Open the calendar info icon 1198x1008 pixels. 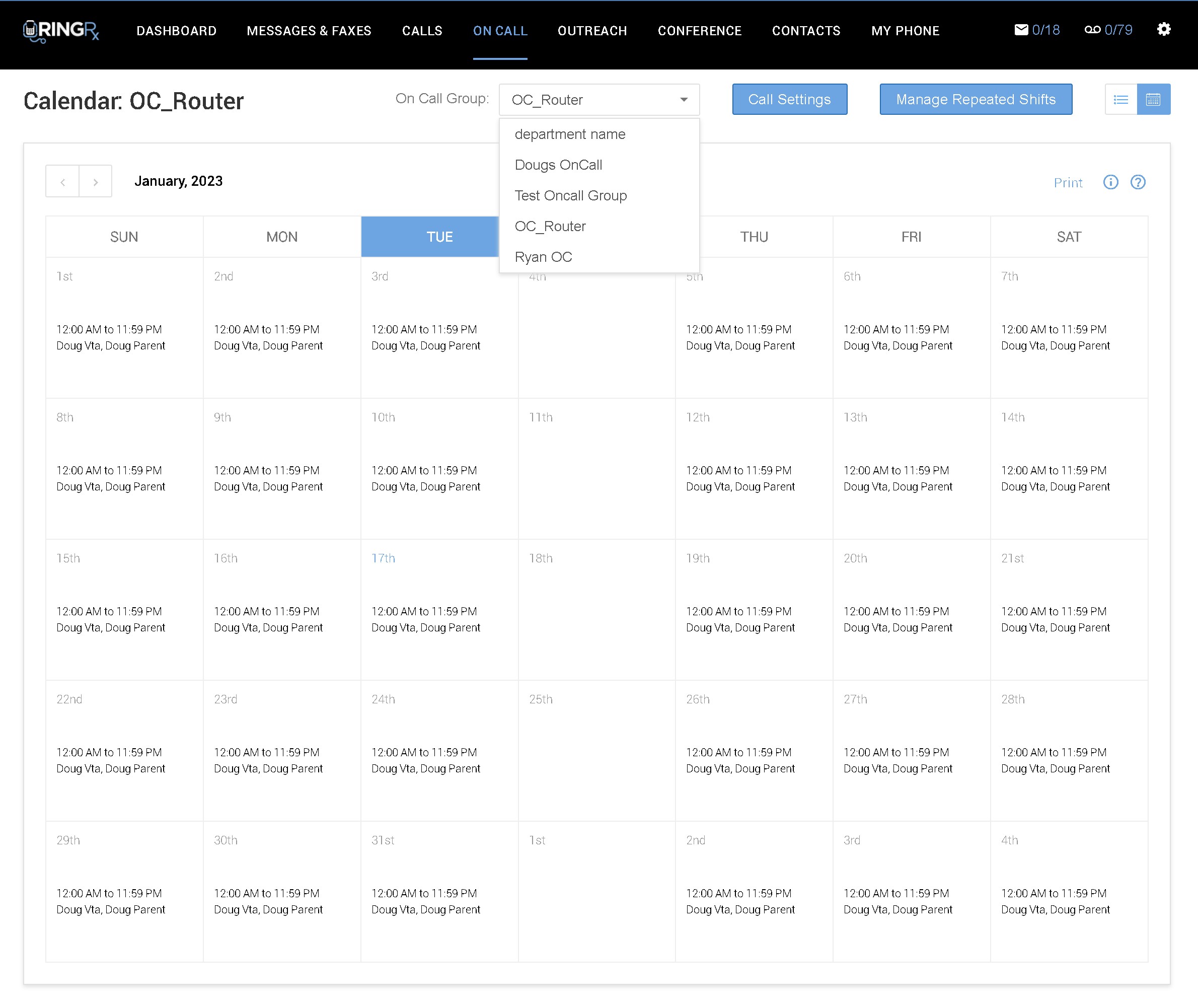[1110, 182]
